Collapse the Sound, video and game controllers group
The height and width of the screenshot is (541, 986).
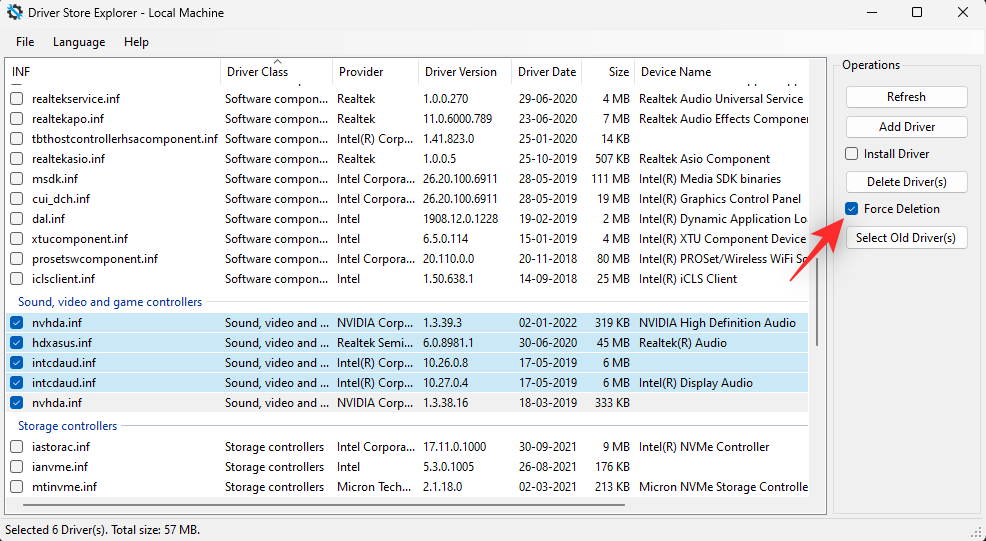pyautogui.click(x=110, y=302)
